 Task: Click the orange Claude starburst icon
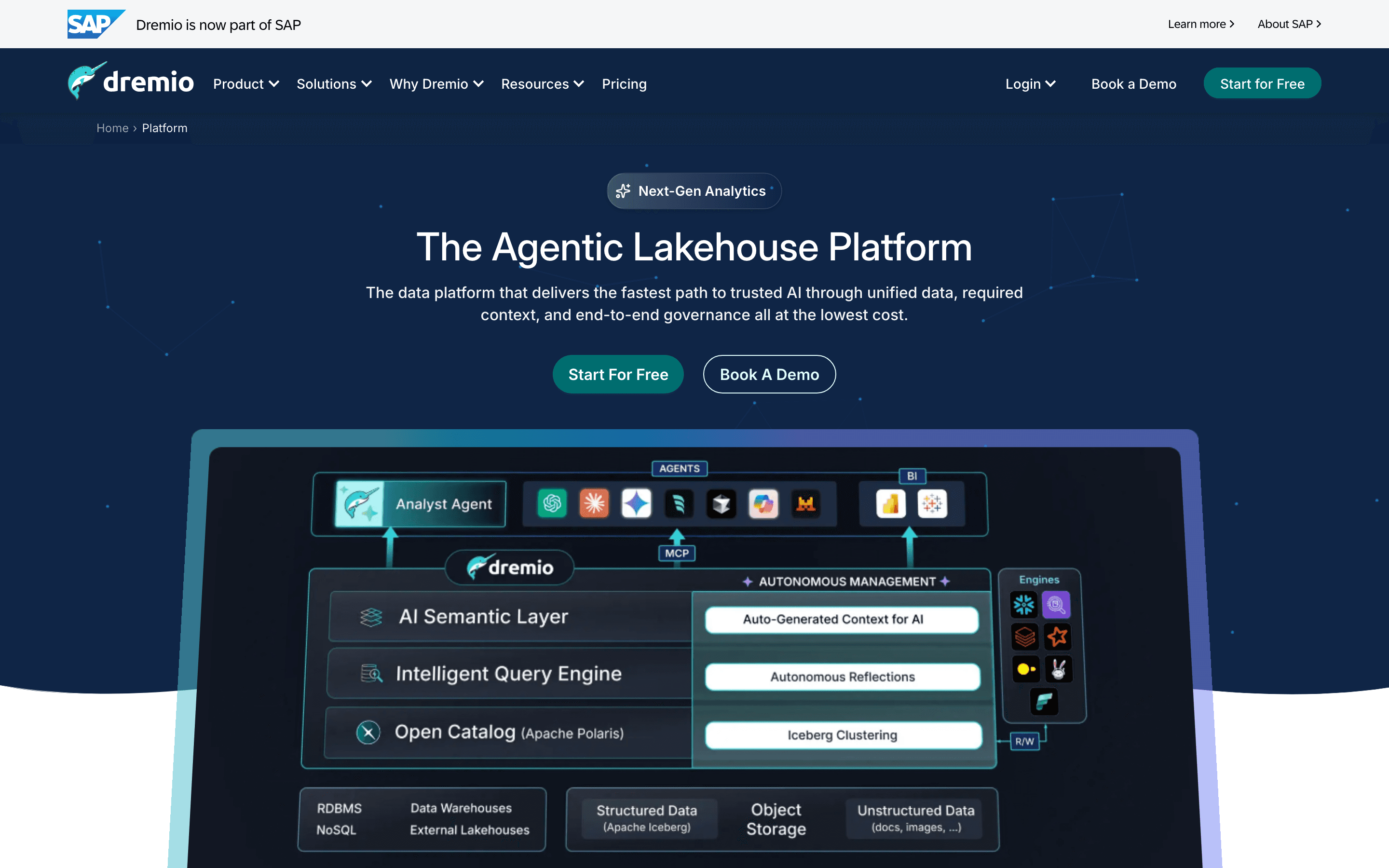(x=594, y=503)
